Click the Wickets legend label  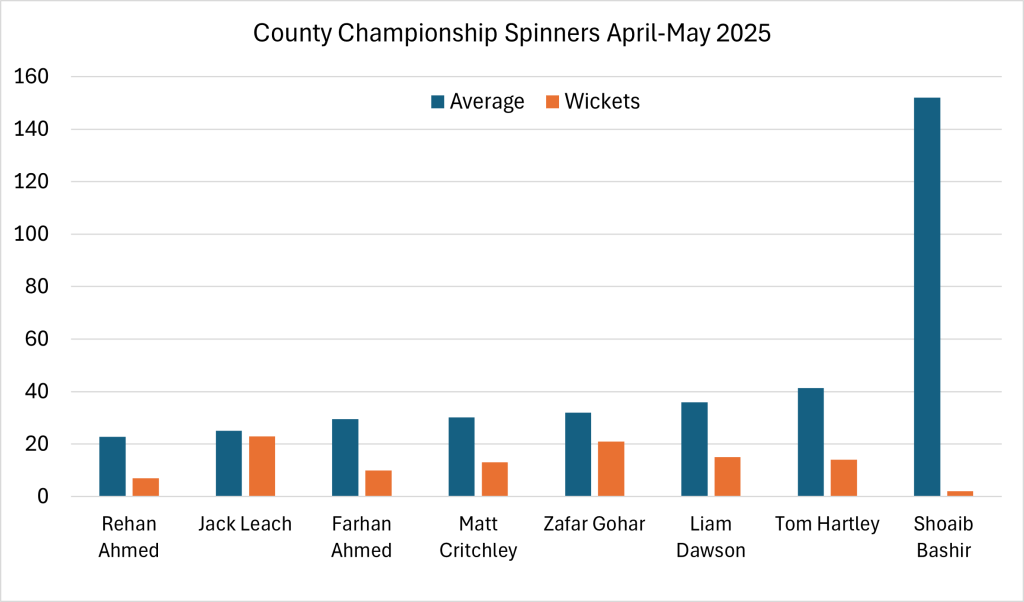point(602,102)
